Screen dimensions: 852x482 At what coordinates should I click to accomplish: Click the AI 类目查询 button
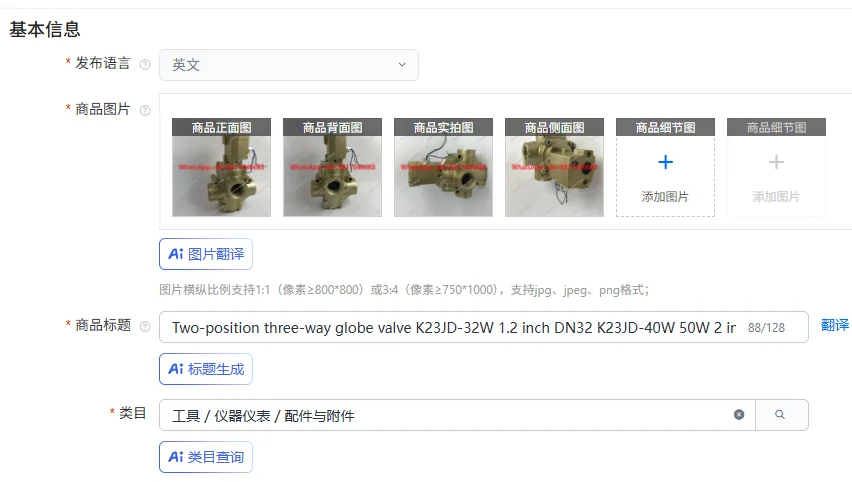[206, 457]
